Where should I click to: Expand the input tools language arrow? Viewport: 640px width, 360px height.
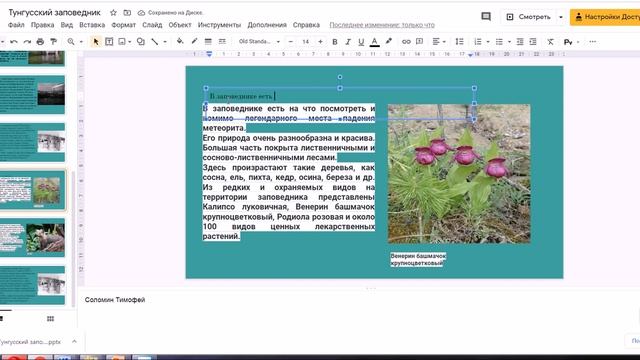point(578,42)
